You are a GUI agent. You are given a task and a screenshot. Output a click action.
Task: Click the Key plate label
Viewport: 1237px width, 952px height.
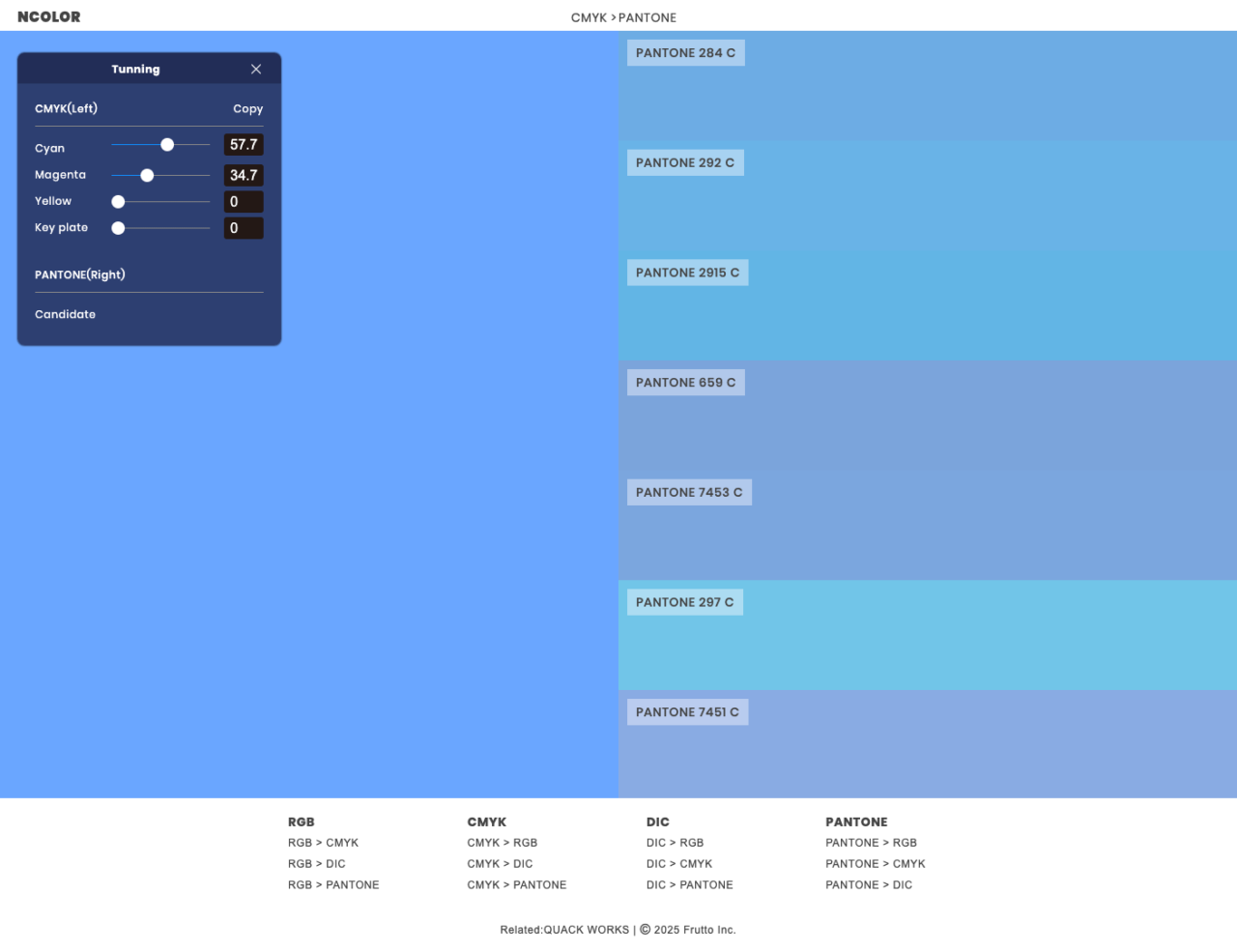[x=61, y=227]
